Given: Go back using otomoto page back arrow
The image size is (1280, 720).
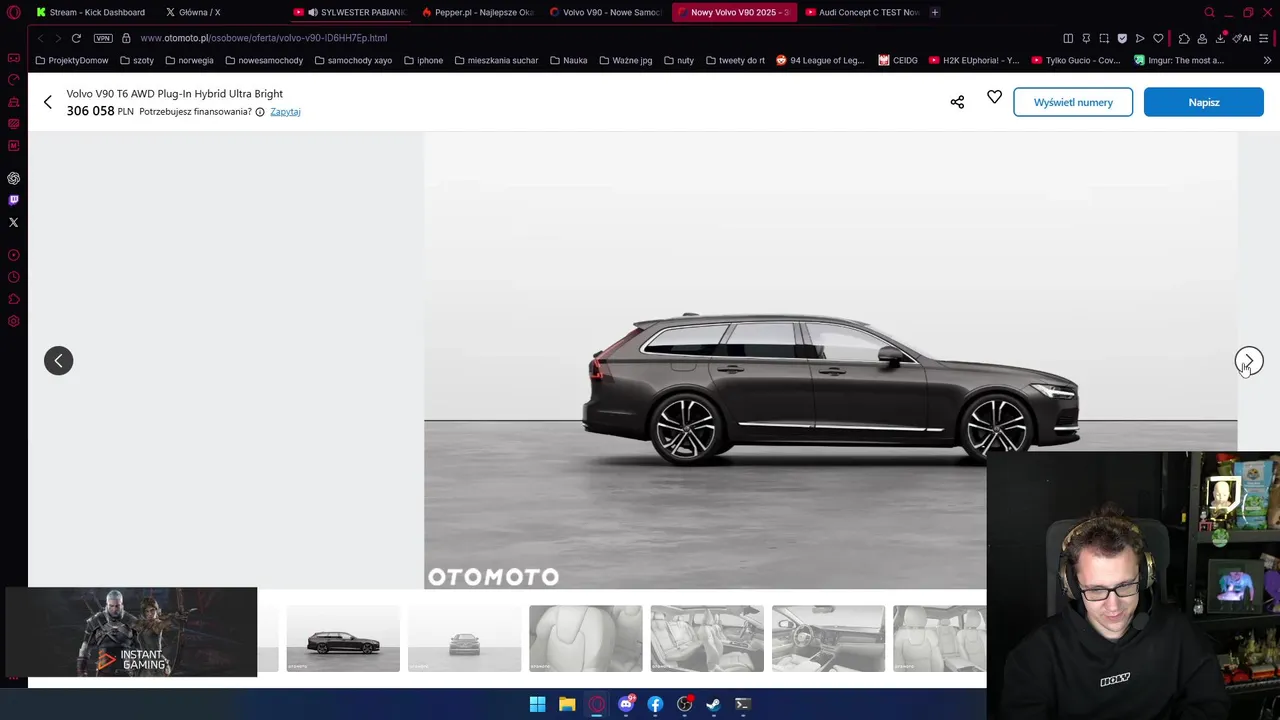Looking at the screenshot, I should 47,102.
